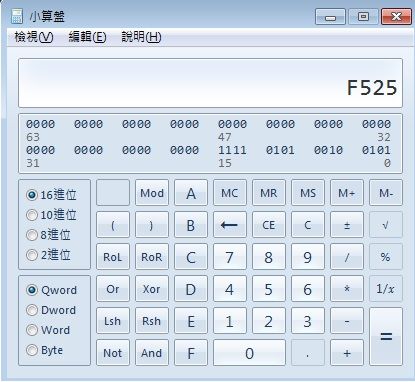Clear all with C button right of CE
Viewport: 415px width, 382px height.
pos(308,225)
